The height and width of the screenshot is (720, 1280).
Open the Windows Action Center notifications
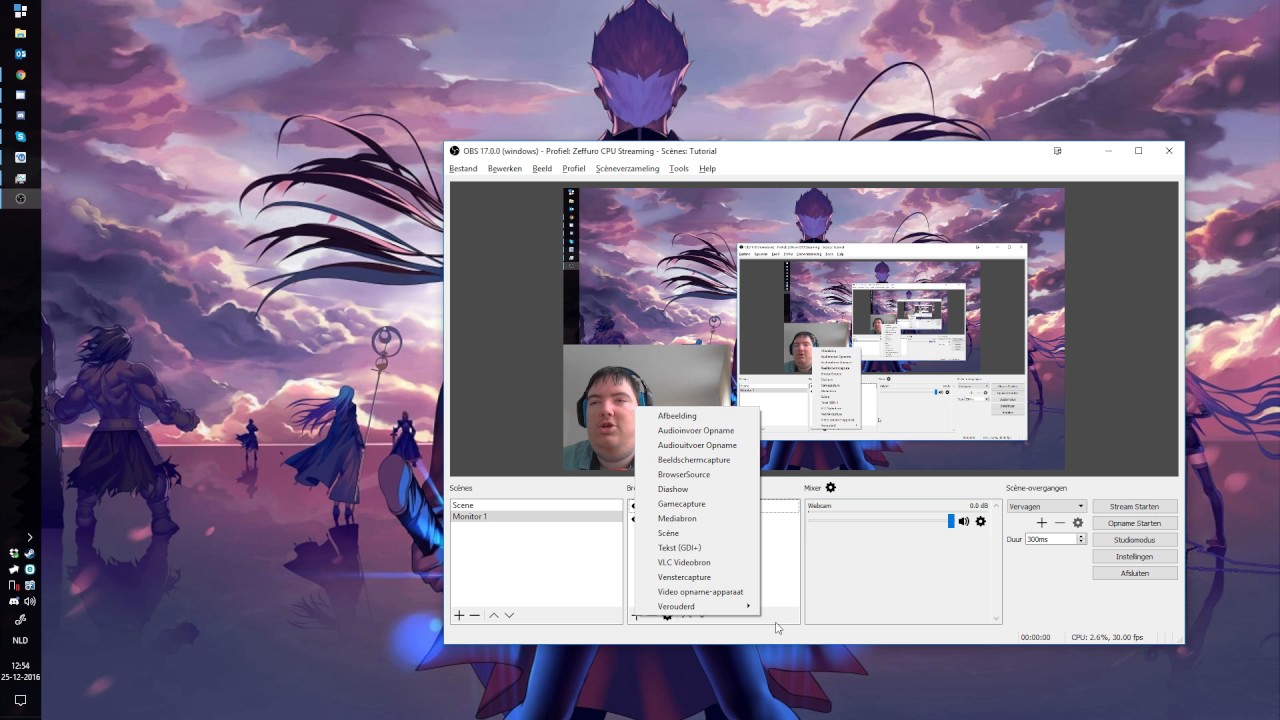pyautogui.click(x=20, y=700)
